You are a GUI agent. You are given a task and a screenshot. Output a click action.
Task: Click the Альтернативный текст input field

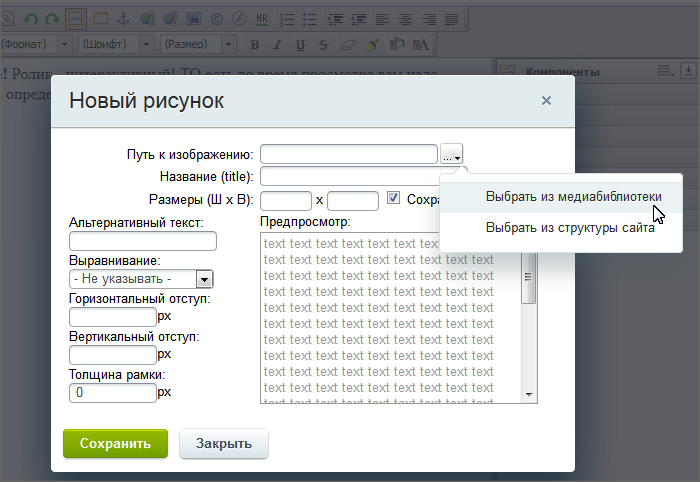(143, 241)
